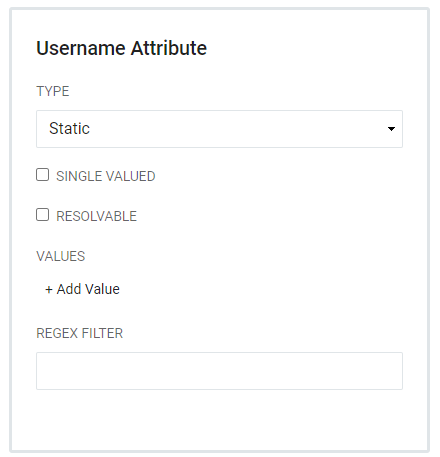
Task: Click the plus sign before Add Value
Action: coord(49,290)
